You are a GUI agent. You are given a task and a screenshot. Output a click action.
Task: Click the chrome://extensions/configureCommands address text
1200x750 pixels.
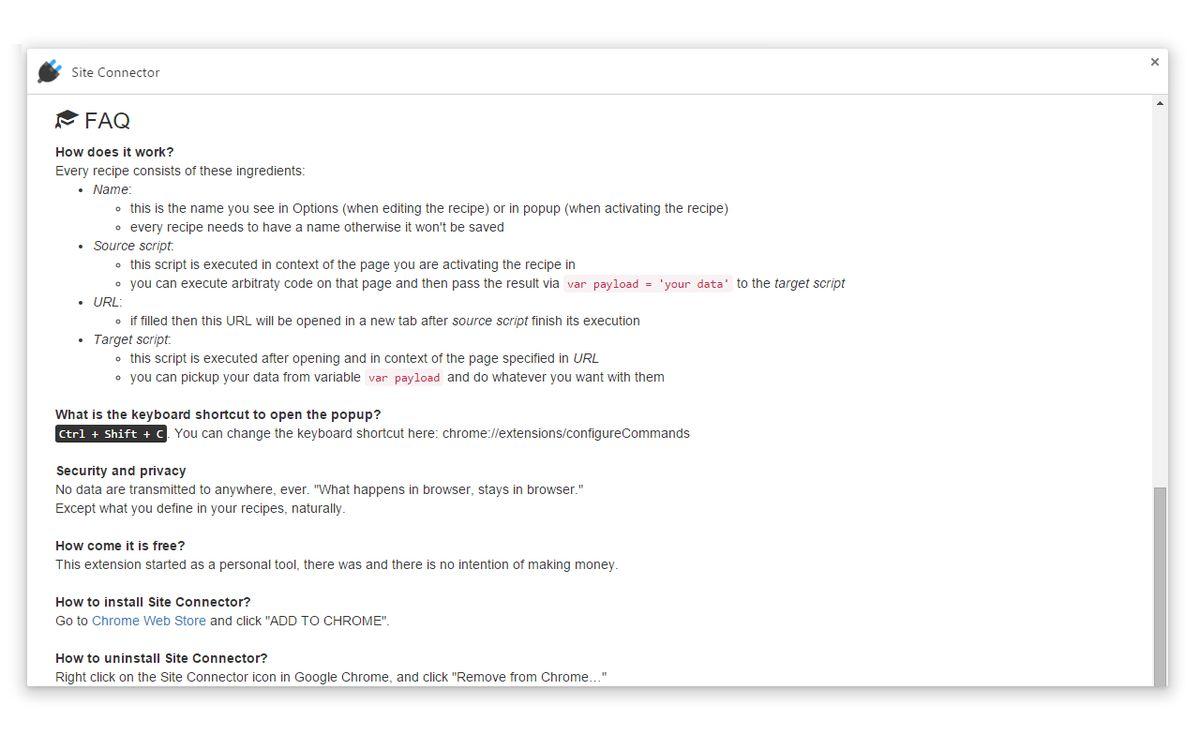pos(566,434)
